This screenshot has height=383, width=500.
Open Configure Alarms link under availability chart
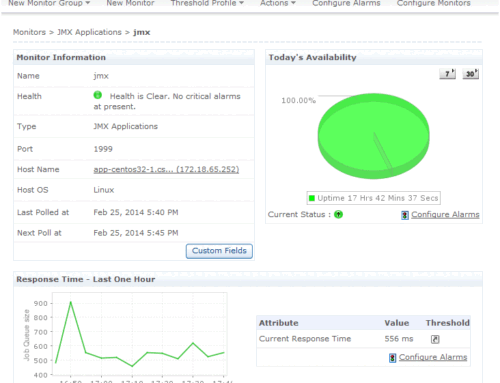(445, 215)
